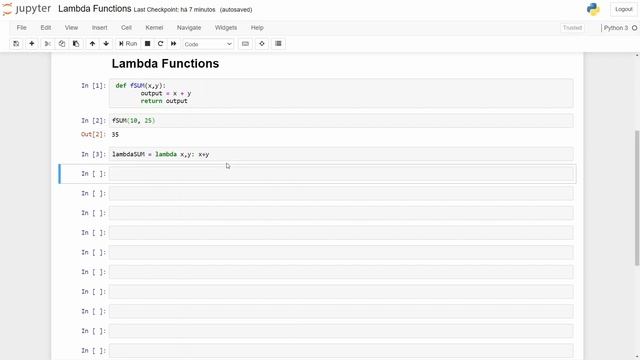Click the Out[2]: prompt
640x360 pixels.
pyautogui.click(x=93, y=135)
